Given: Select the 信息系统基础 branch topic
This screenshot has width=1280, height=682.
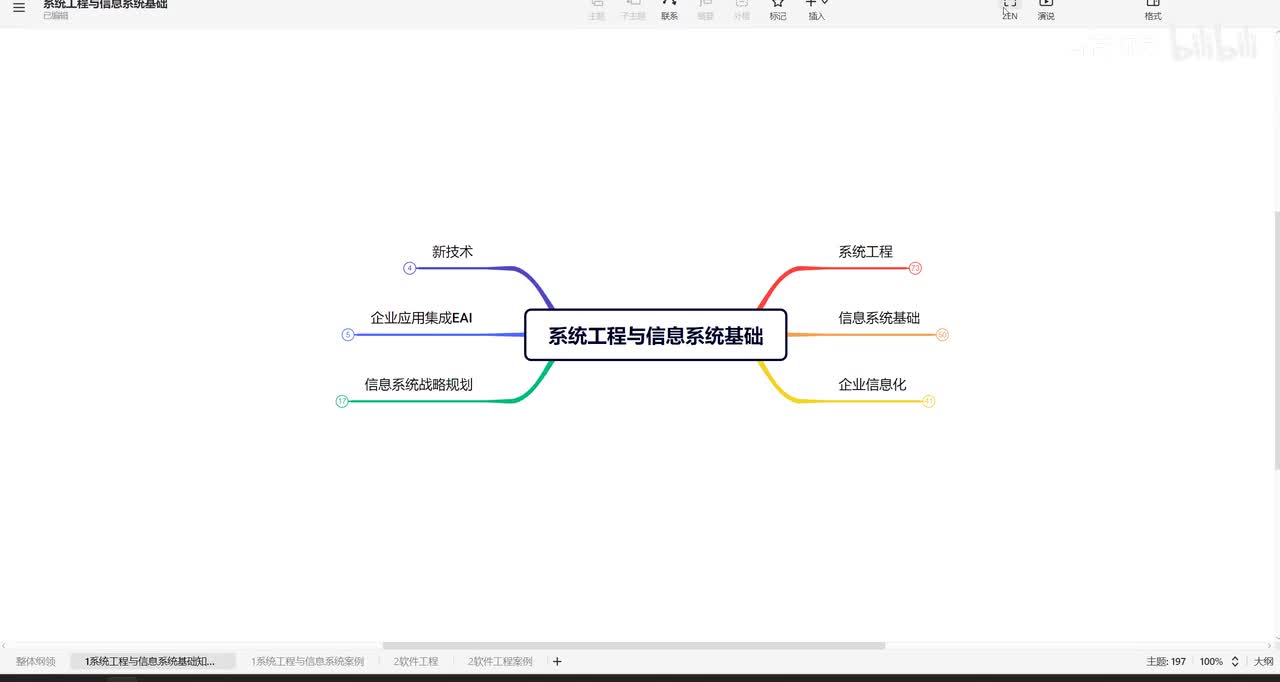Looking at the screenshot, I should point(879,318).
